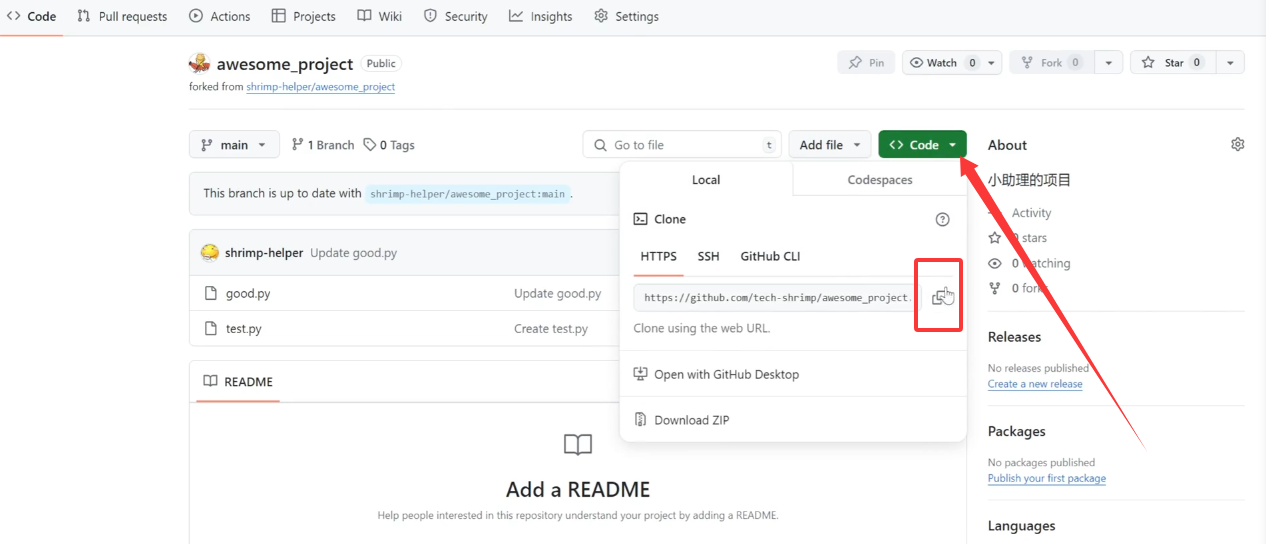1266x544 pixels.
Task: Click the shrimp-helper avatar in commit row
Action: click(x=210, y=253)
